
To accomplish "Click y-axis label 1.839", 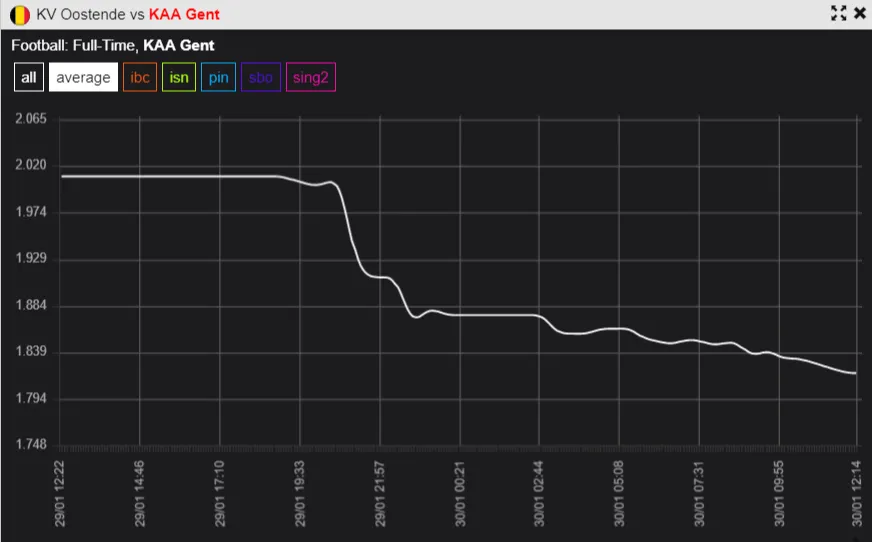I will pos(31,352).
